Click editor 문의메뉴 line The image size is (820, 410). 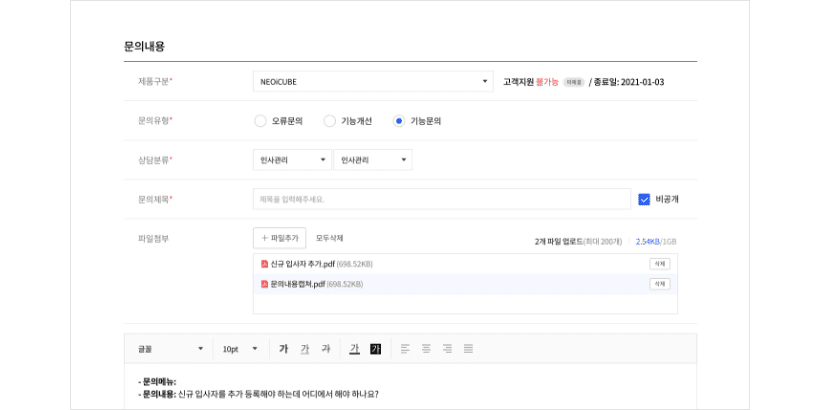(x=157, y=382)
